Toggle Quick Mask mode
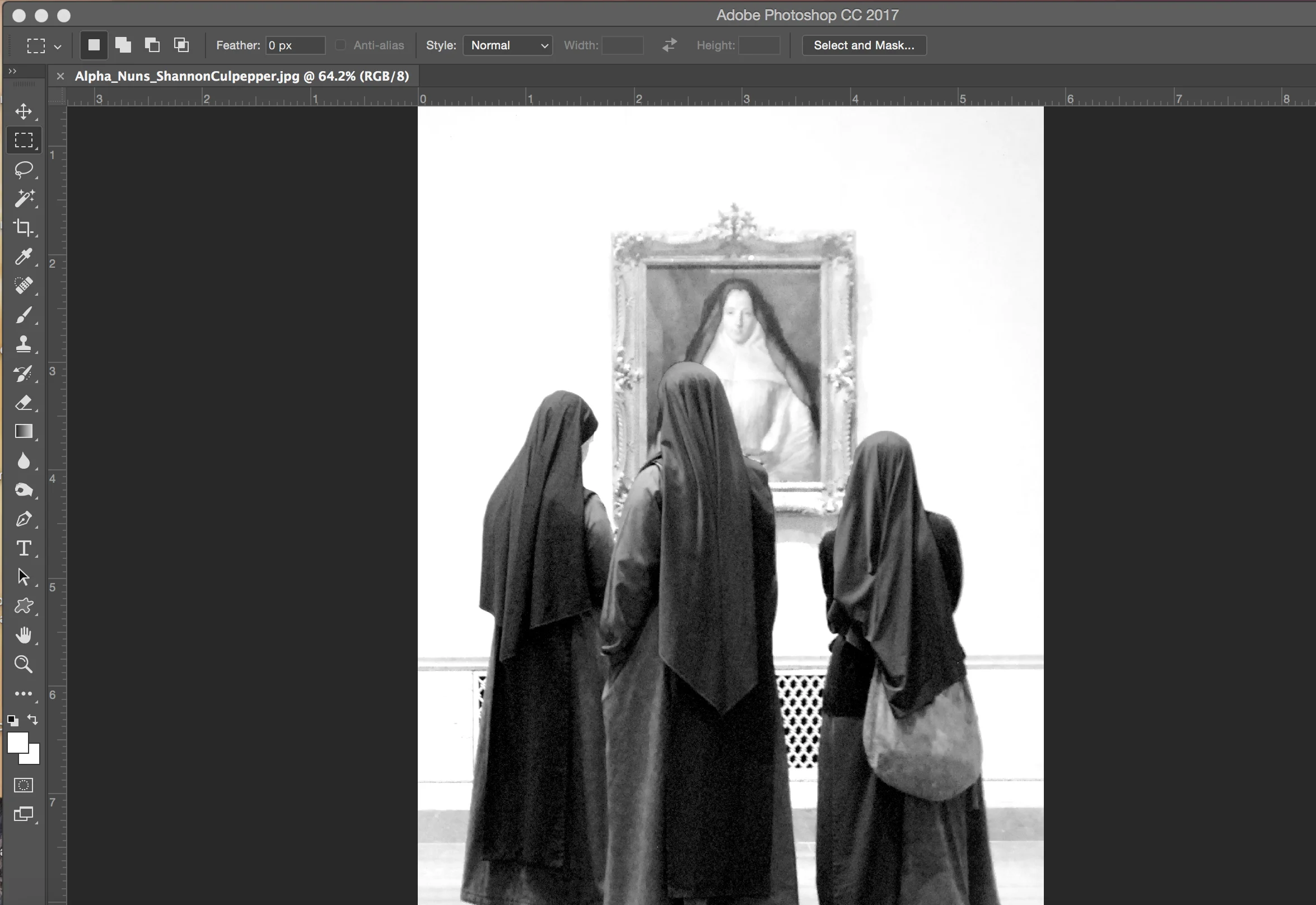The width and height of the screenshot is (1316, 905). pyautogui.click(x=24, y=785)
